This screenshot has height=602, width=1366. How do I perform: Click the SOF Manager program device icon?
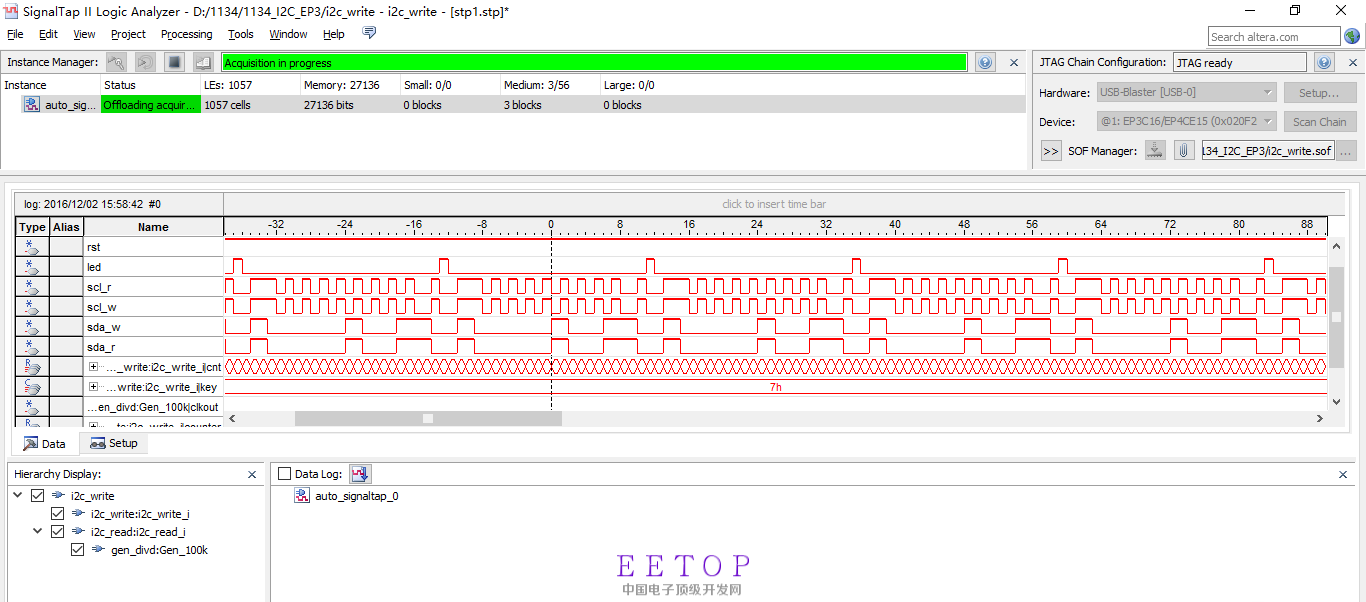tap(1155, 150)
